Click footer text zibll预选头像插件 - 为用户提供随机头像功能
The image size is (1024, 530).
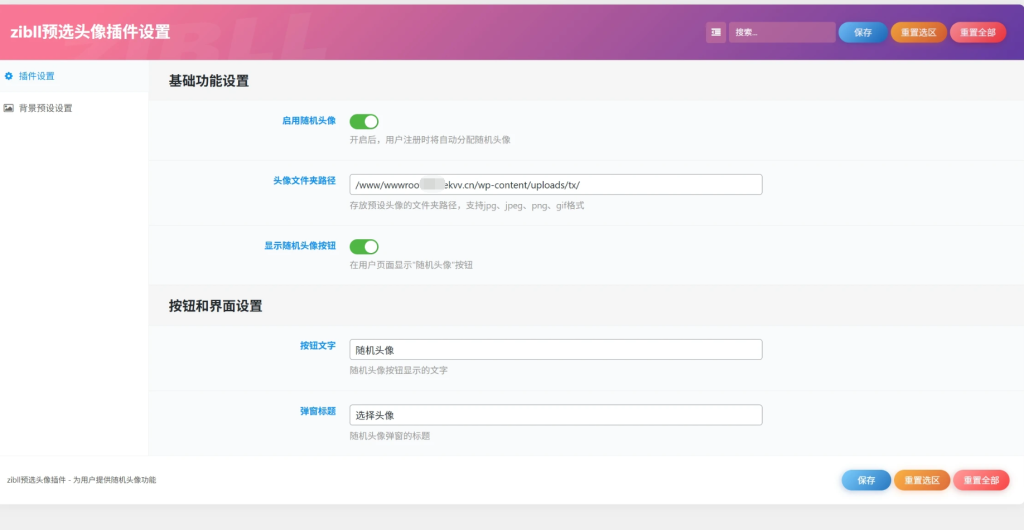(x=82, y=480)
